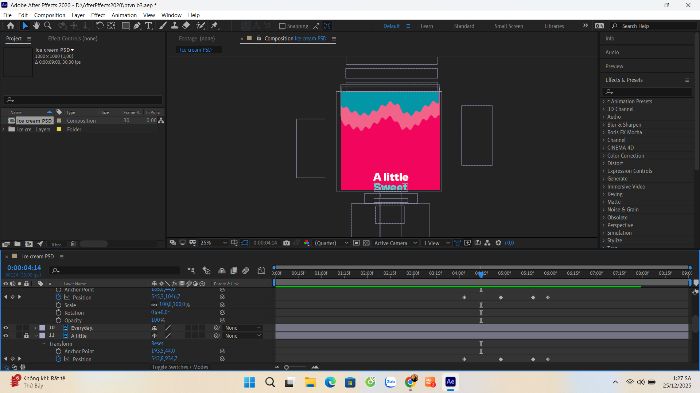Open the Animation menu

[x=124, y=15]
